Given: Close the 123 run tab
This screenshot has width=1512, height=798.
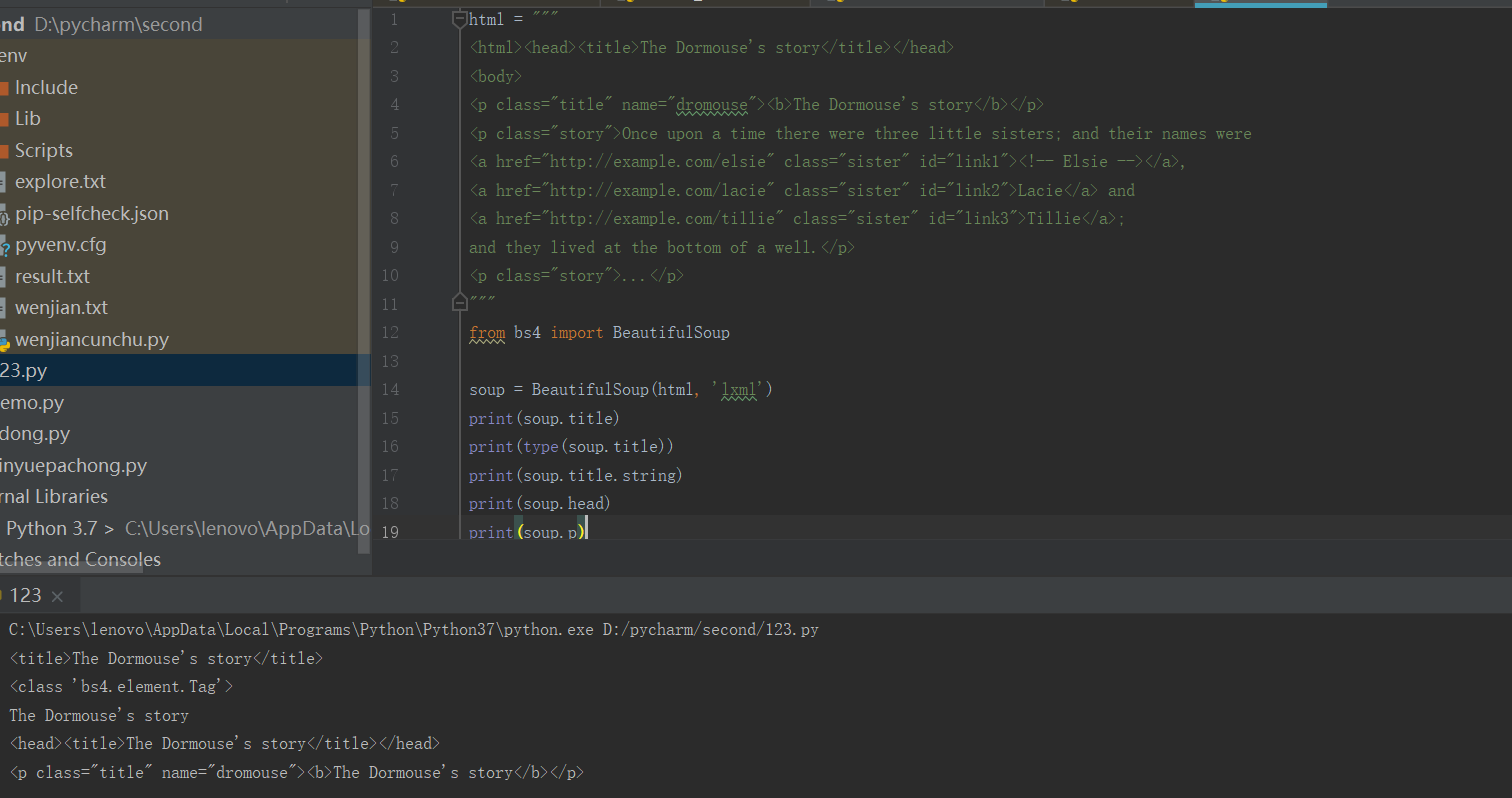Looking at the screenshot, I should [x=57, y=596].
